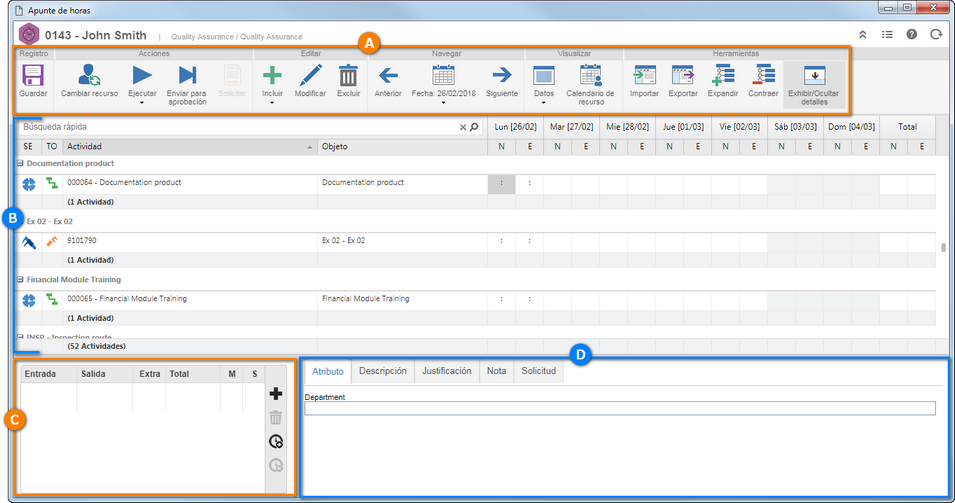This screenshot has width=955, height=503.
Task: Click Documentation product activity status icon
Action: [x=29, y=184]
